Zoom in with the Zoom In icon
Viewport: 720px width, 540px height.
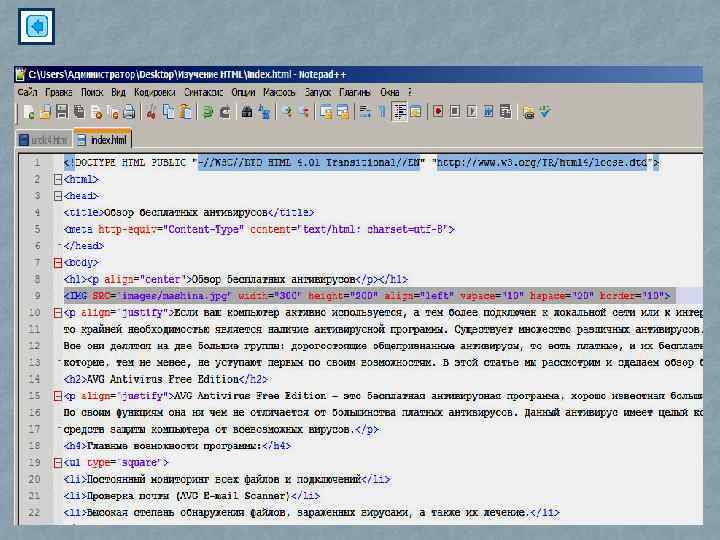pos(287,112)
